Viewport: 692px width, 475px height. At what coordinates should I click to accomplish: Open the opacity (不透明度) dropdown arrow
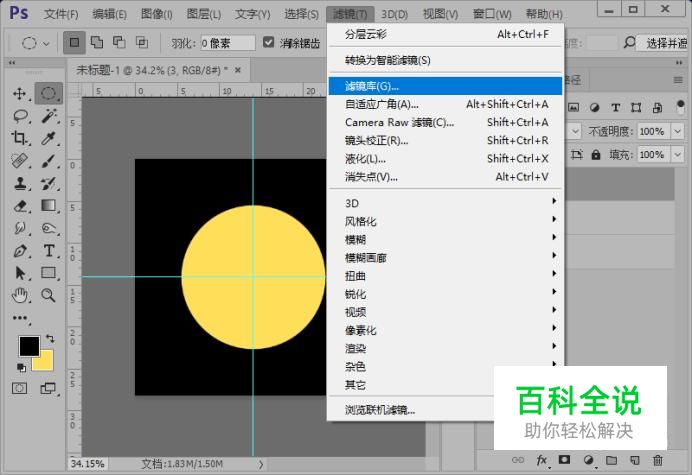coord(677,131)
